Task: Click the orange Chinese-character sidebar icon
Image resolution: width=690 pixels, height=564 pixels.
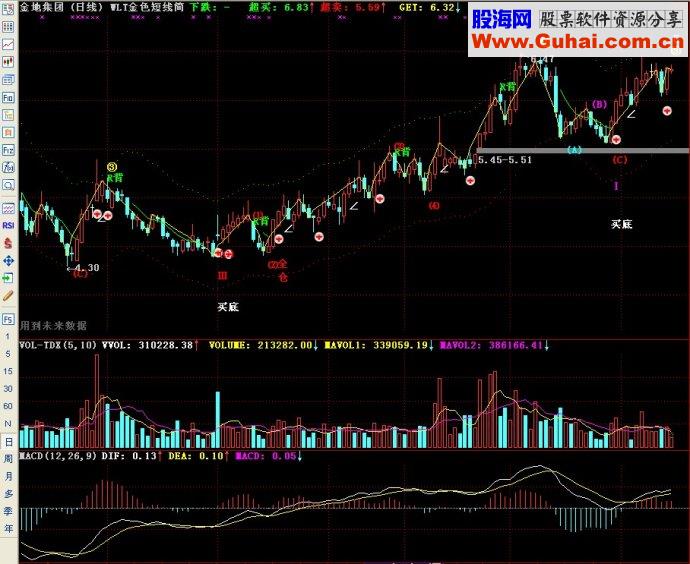Action: point(8,132)
